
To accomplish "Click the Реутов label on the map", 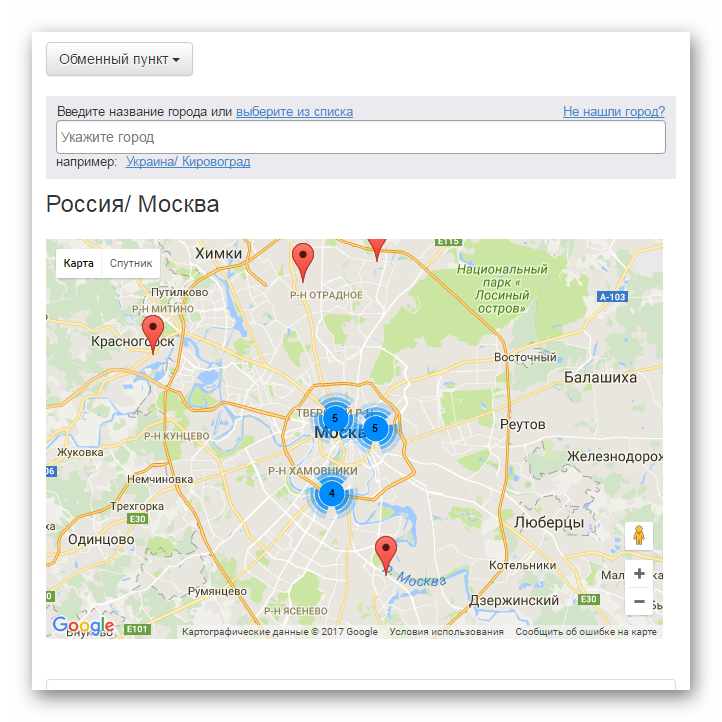I will coord(523,424).
